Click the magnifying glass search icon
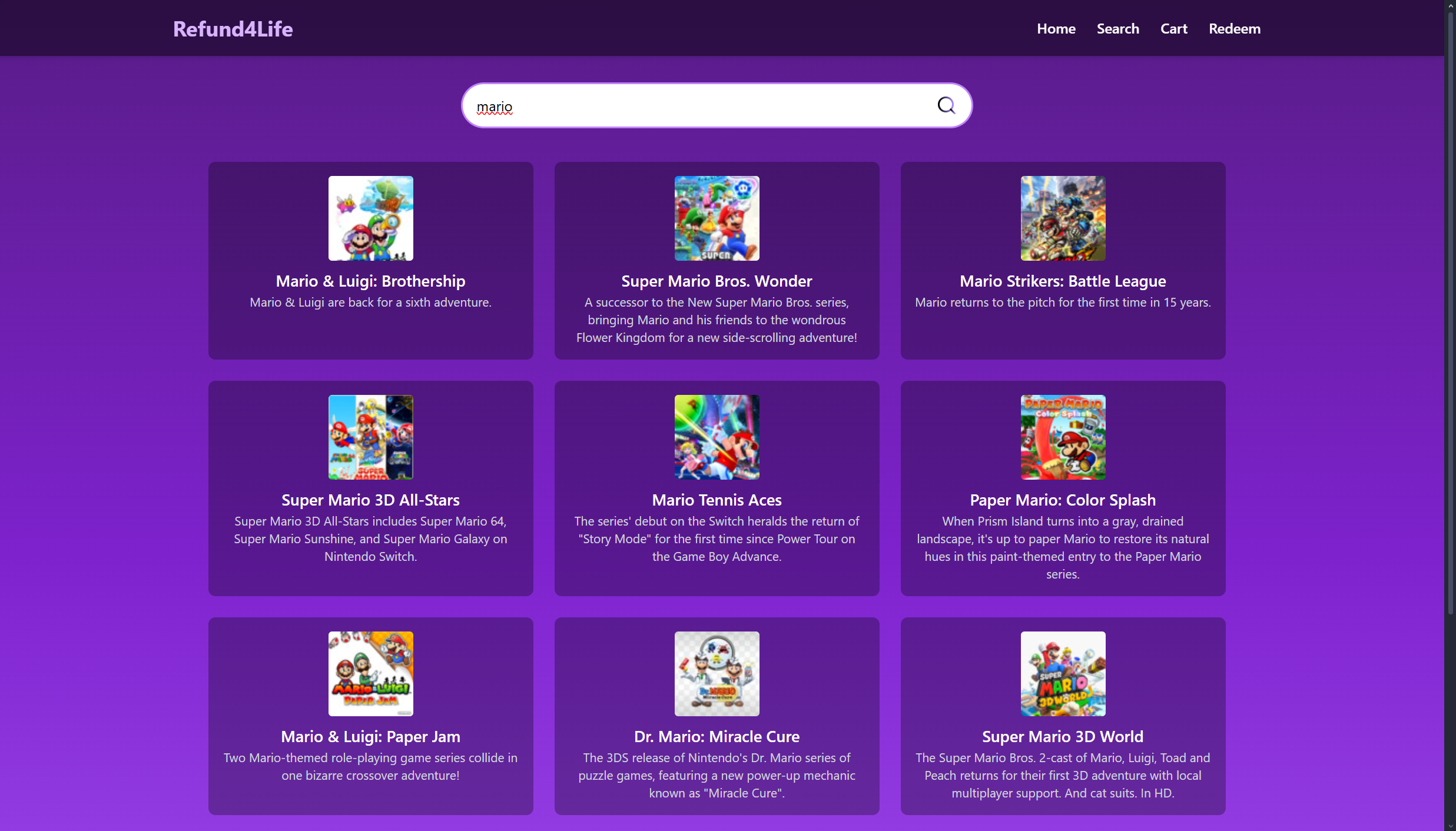Image resolution: width=1456 pixels, height=831 pixels. [x=946, y=105]
